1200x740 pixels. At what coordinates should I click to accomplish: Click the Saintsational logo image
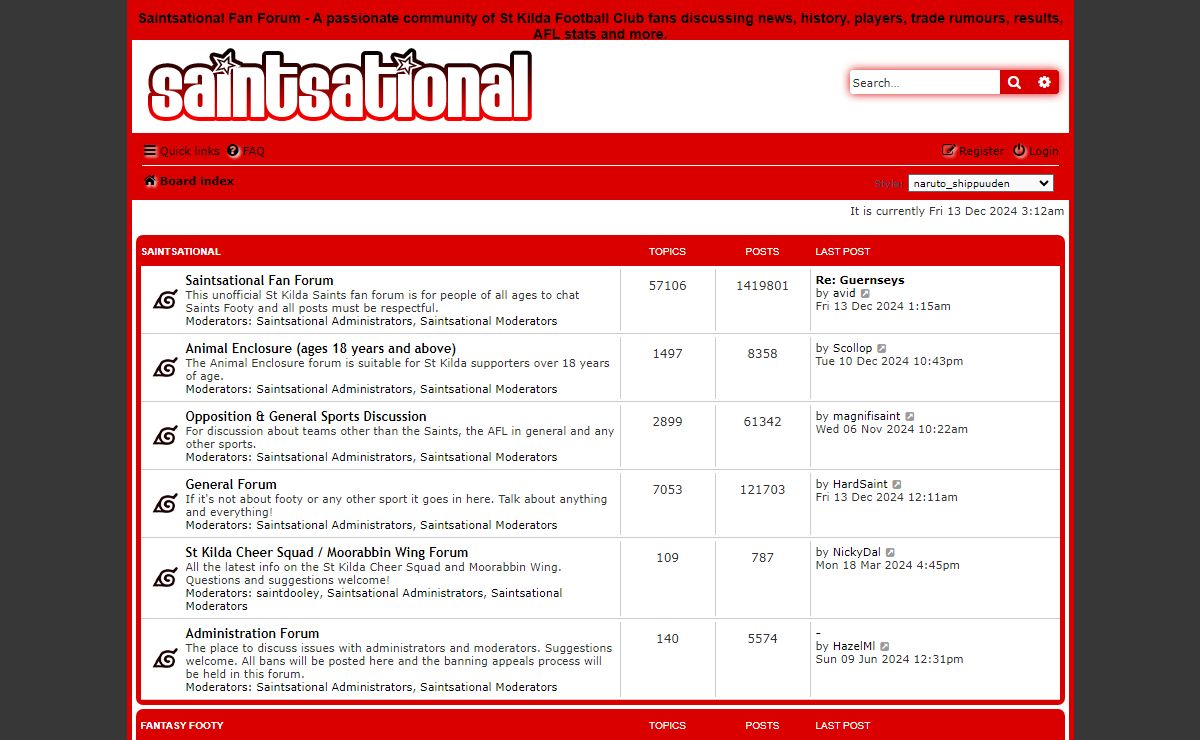pos(340,86)
